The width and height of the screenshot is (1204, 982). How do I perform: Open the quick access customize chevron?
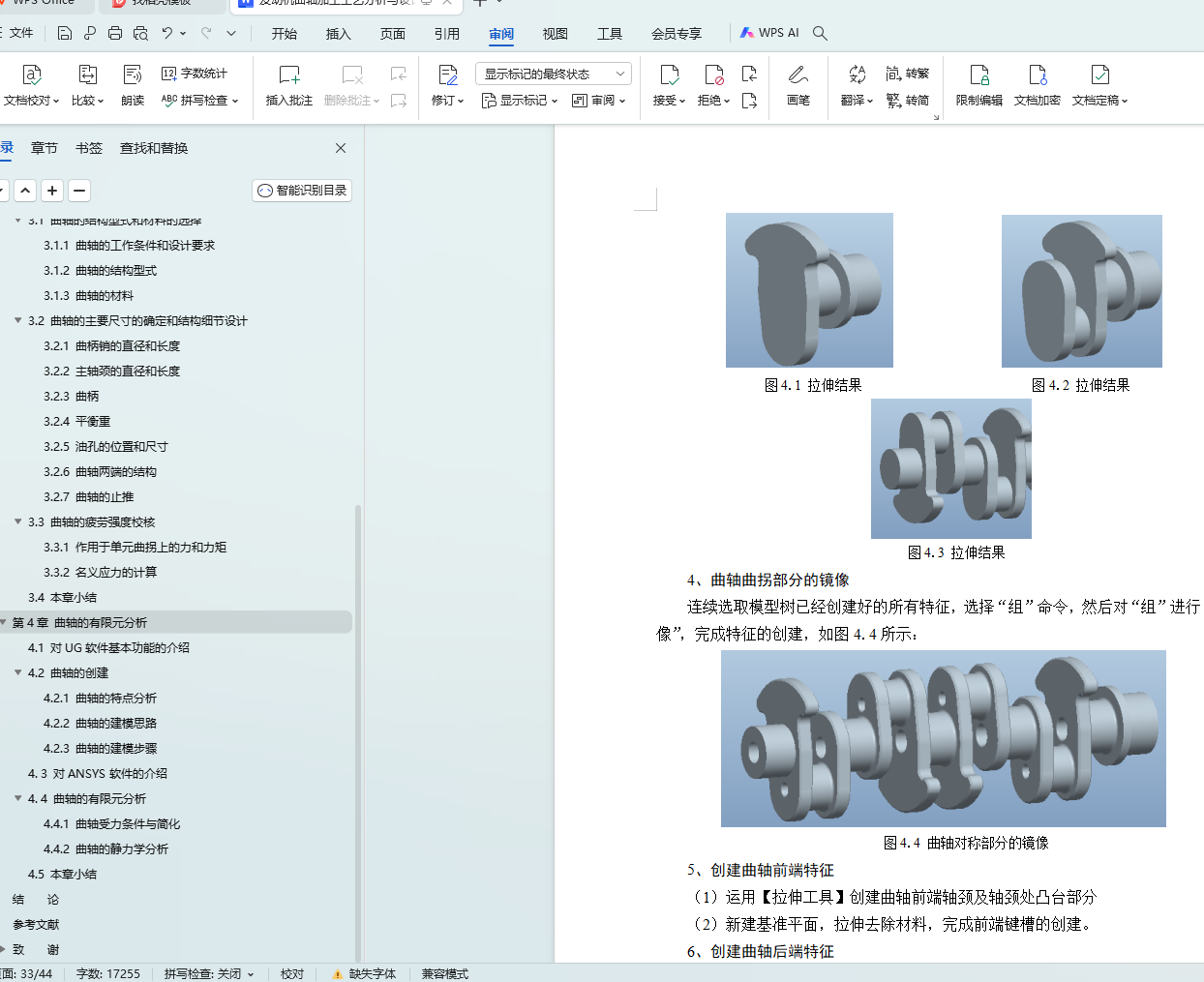pyautogui.click(x=231, y=33)
